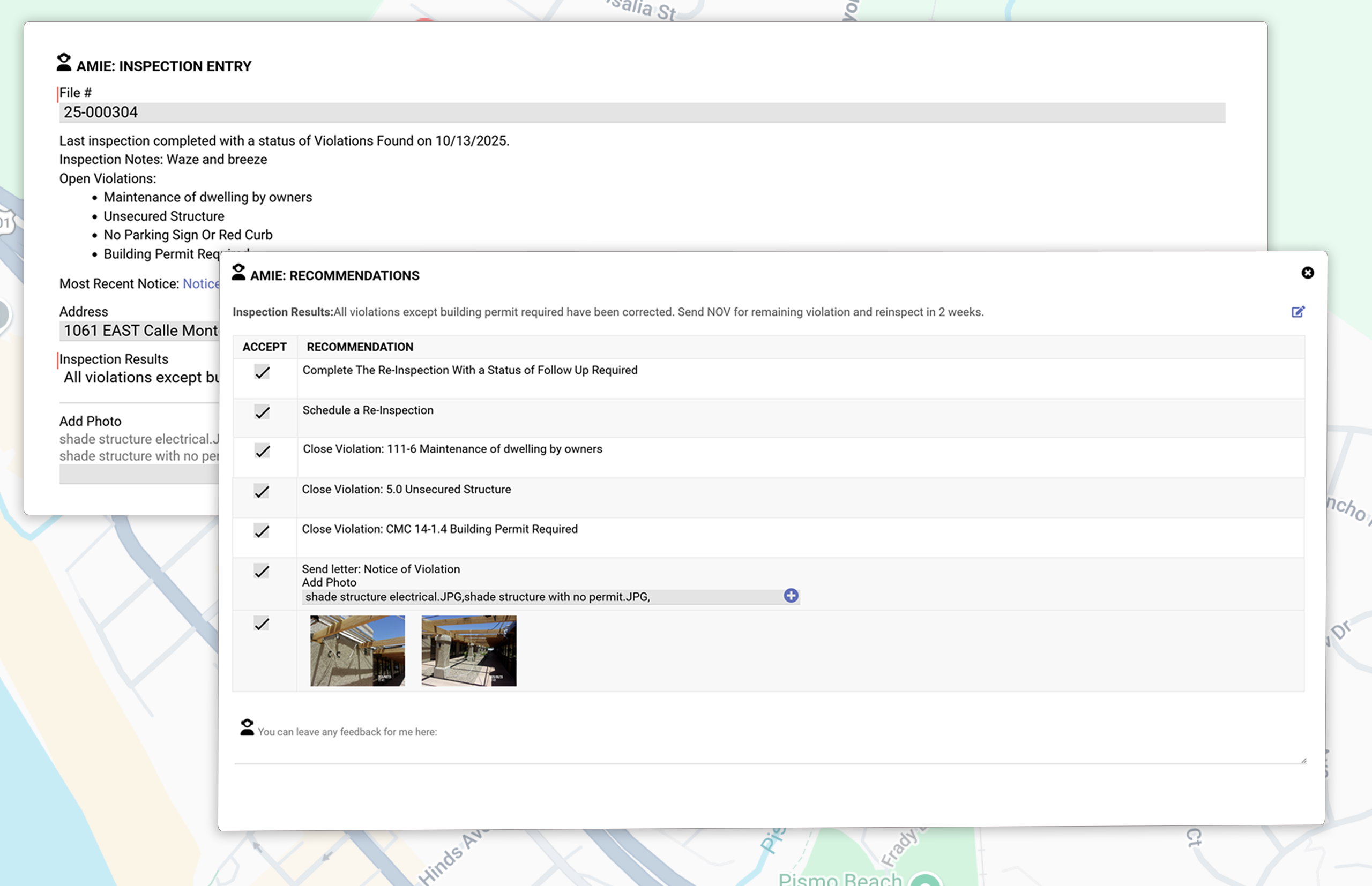This screenshot has width=1372, height=886.
Task: Click the AMIE avatar icon on Recommendations header
Action: 238,273
